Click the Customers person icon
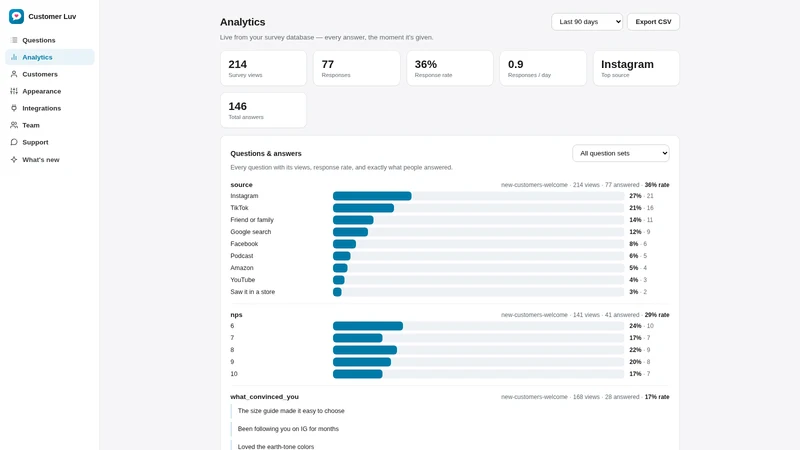The width and height of the screenshot is (800, 450). click(14, 74)
